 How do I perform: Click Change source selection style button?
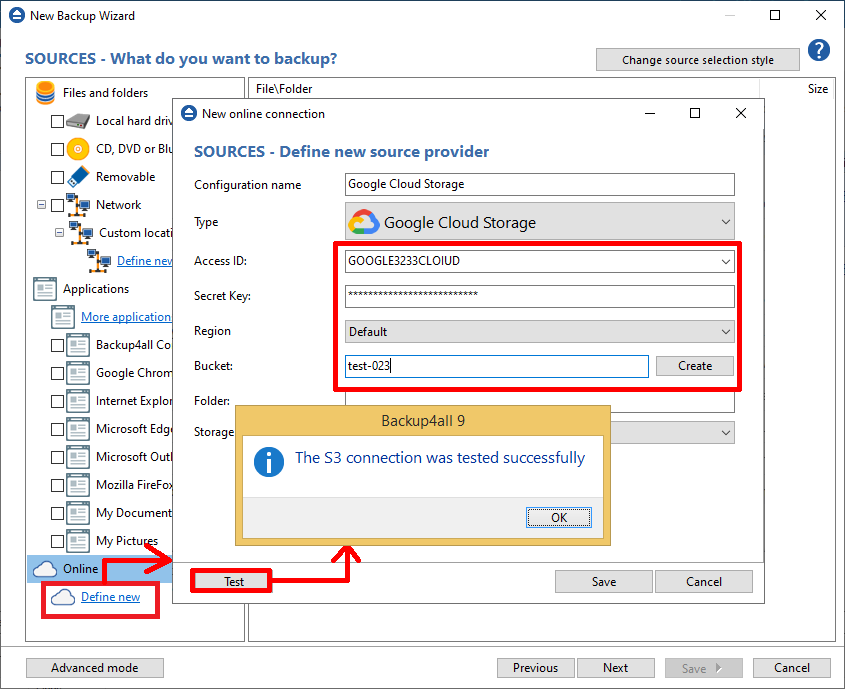coord(697,60)
